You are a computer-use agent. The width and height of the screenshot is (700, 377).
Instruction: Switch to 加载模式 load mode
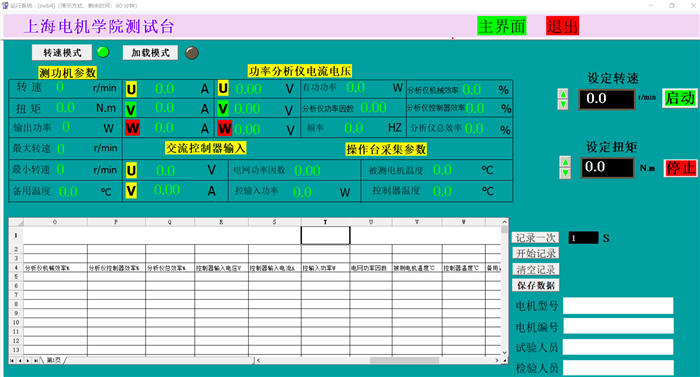(x=150, y=53)
